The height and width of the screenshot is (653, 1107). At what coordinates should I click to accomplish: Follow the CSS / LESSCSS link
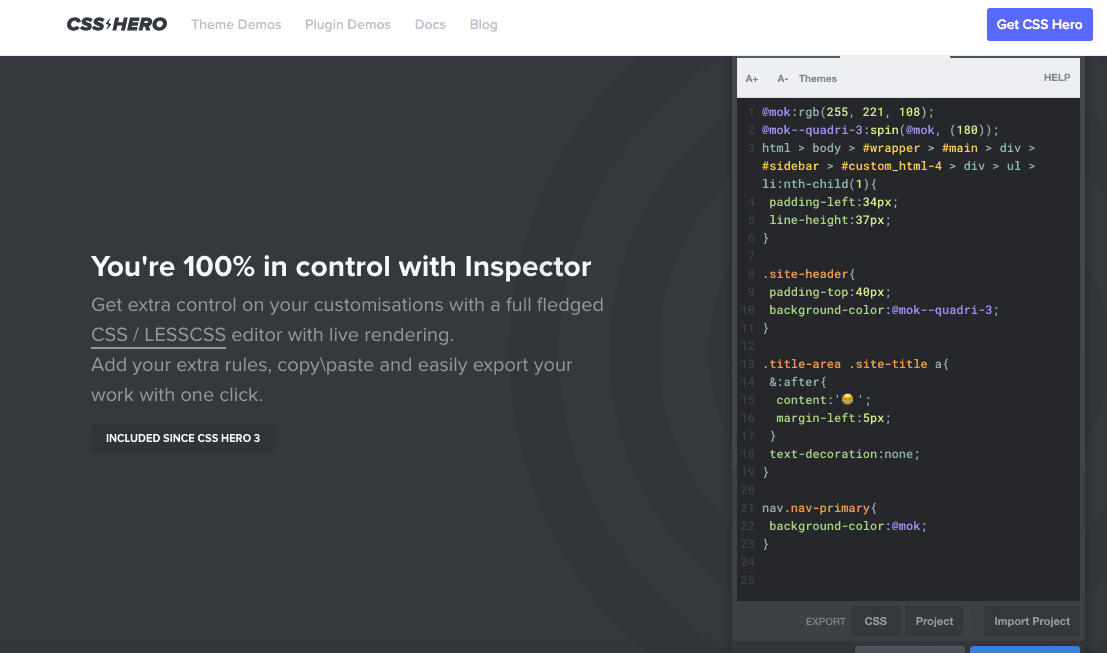click(x=158, y=335)
